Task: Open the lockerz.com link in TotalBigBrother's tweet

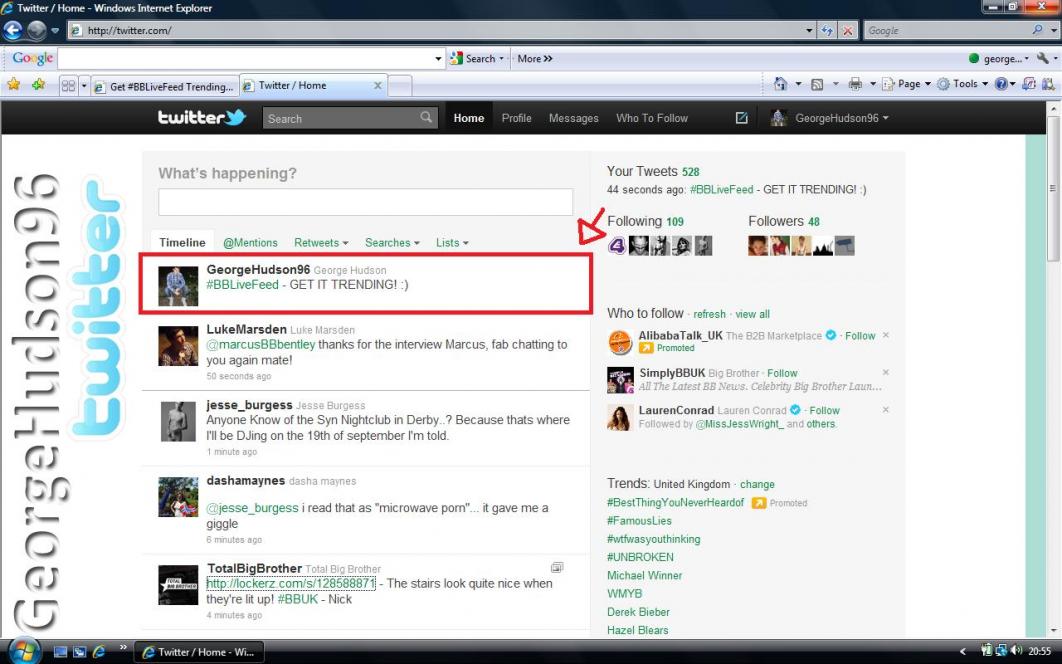Action: coord(291,583)
